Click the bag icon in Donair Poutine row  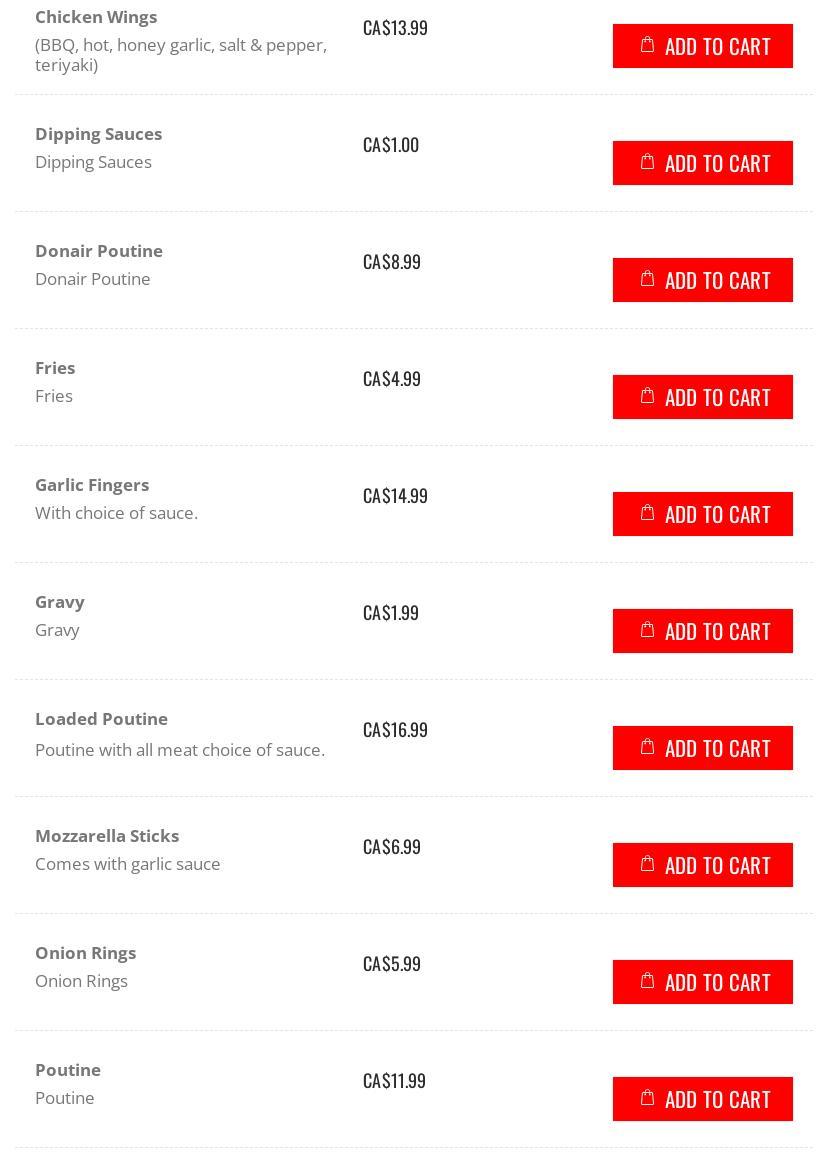click(647, 279)
